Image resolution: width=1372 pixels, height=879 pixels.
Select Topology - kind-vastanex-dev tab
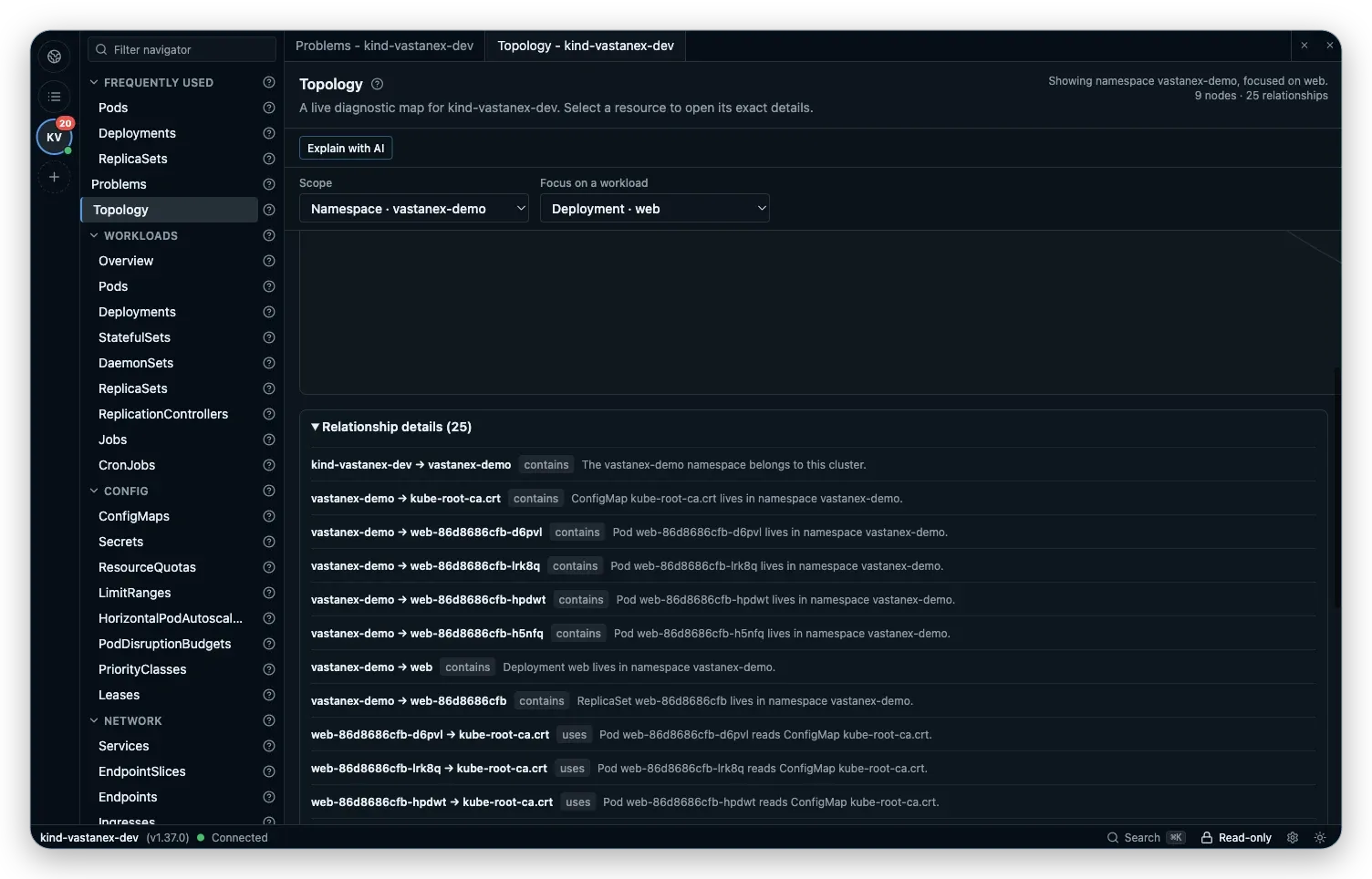586,46
